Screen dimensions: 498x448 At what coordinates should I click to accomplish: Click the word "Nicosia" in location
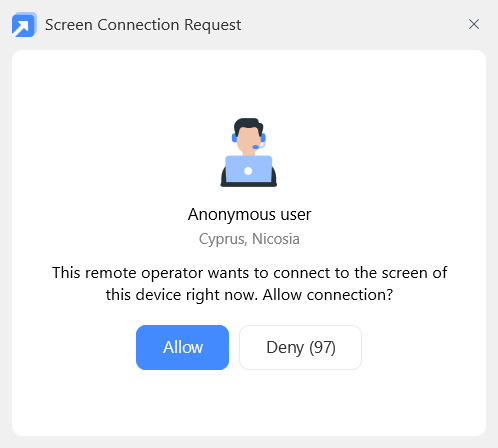[x=276, y=239]
